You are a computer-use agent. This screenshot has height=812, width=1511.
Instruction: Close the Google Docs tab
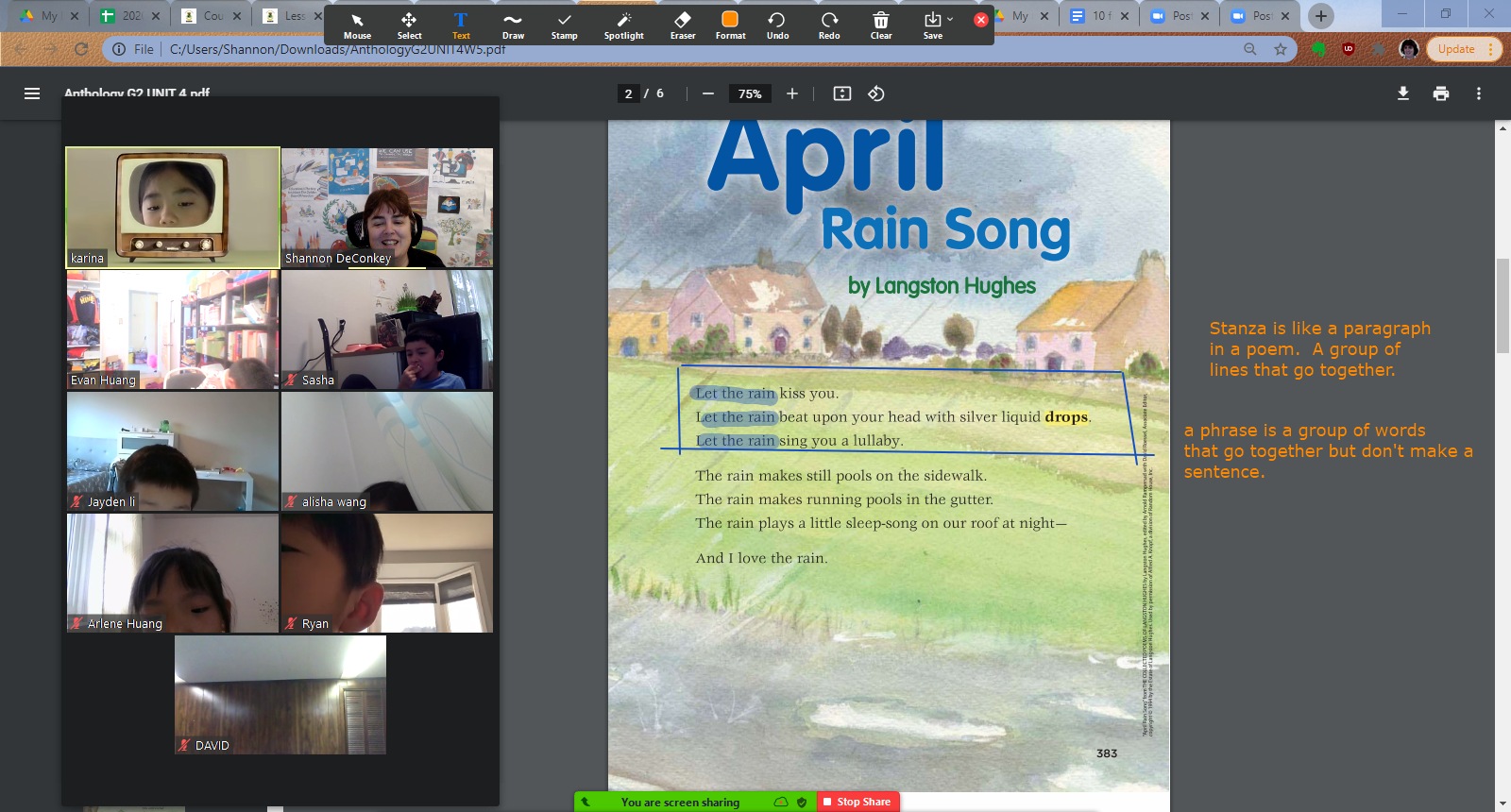(1125, 16)
